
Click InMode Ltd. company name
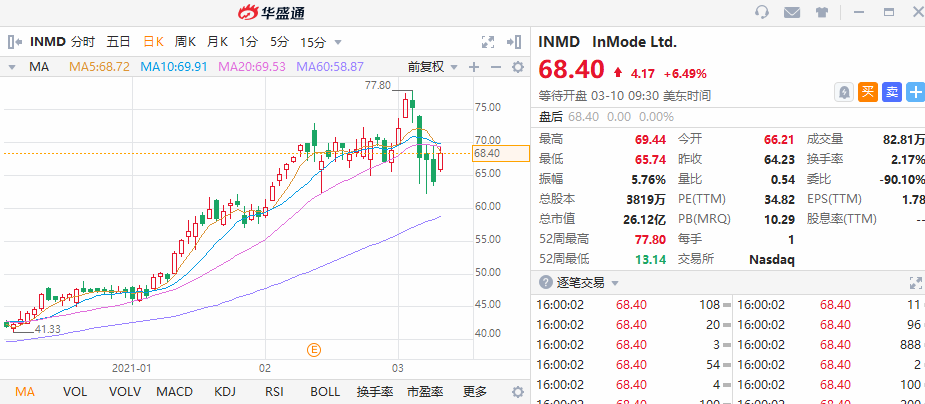tap(634, 42)
